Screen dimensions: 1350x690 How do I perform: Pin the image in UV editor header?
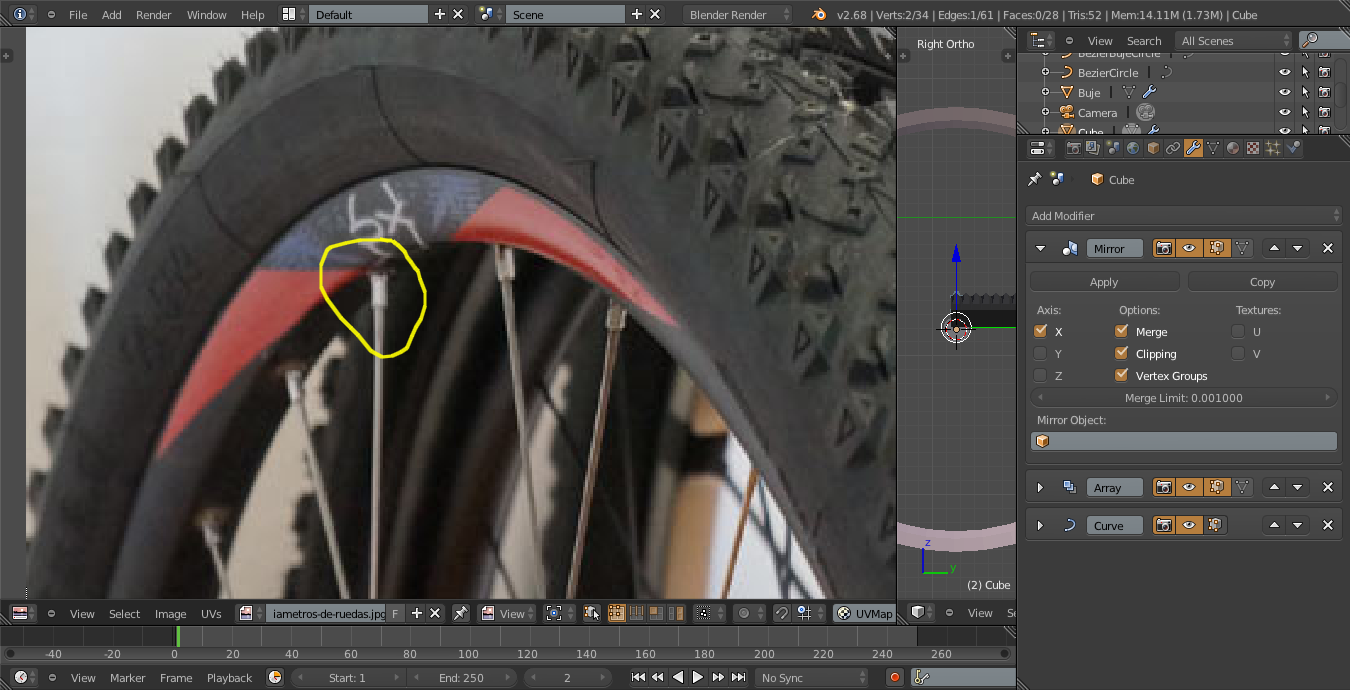pos(461,613)
